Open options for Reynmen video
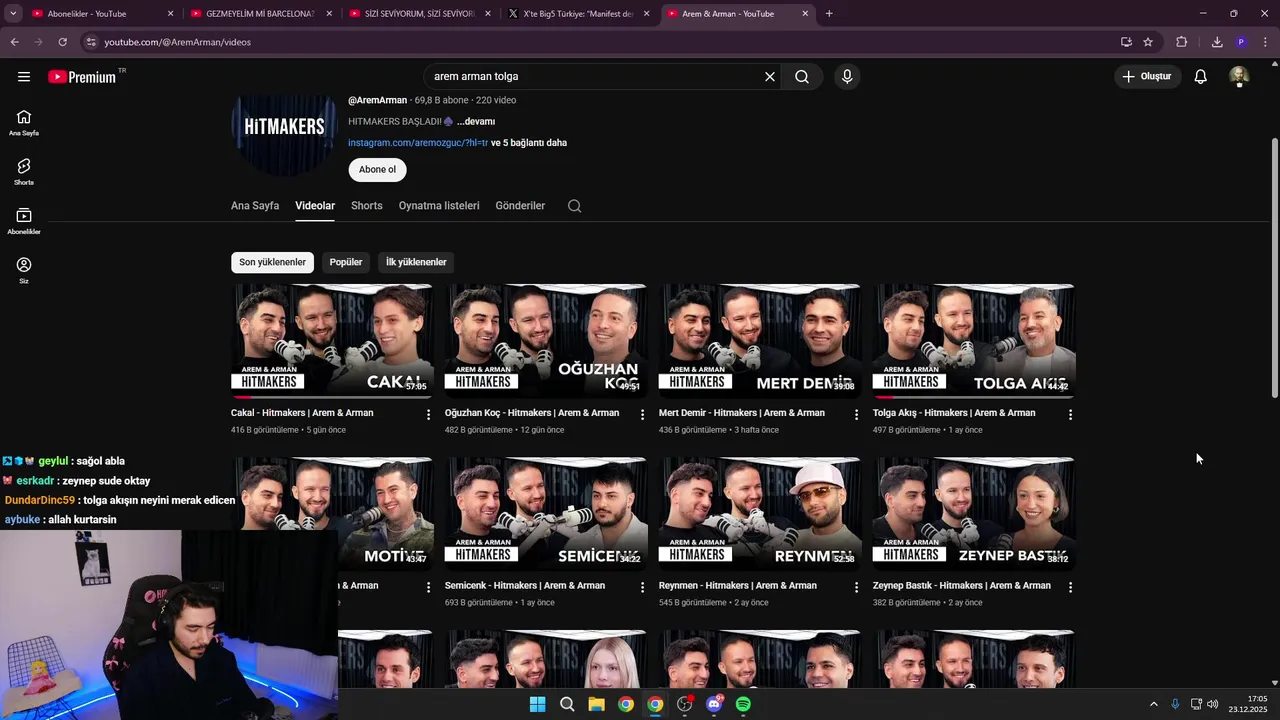This screenshot has height=720, width=1280. (856, 587)
